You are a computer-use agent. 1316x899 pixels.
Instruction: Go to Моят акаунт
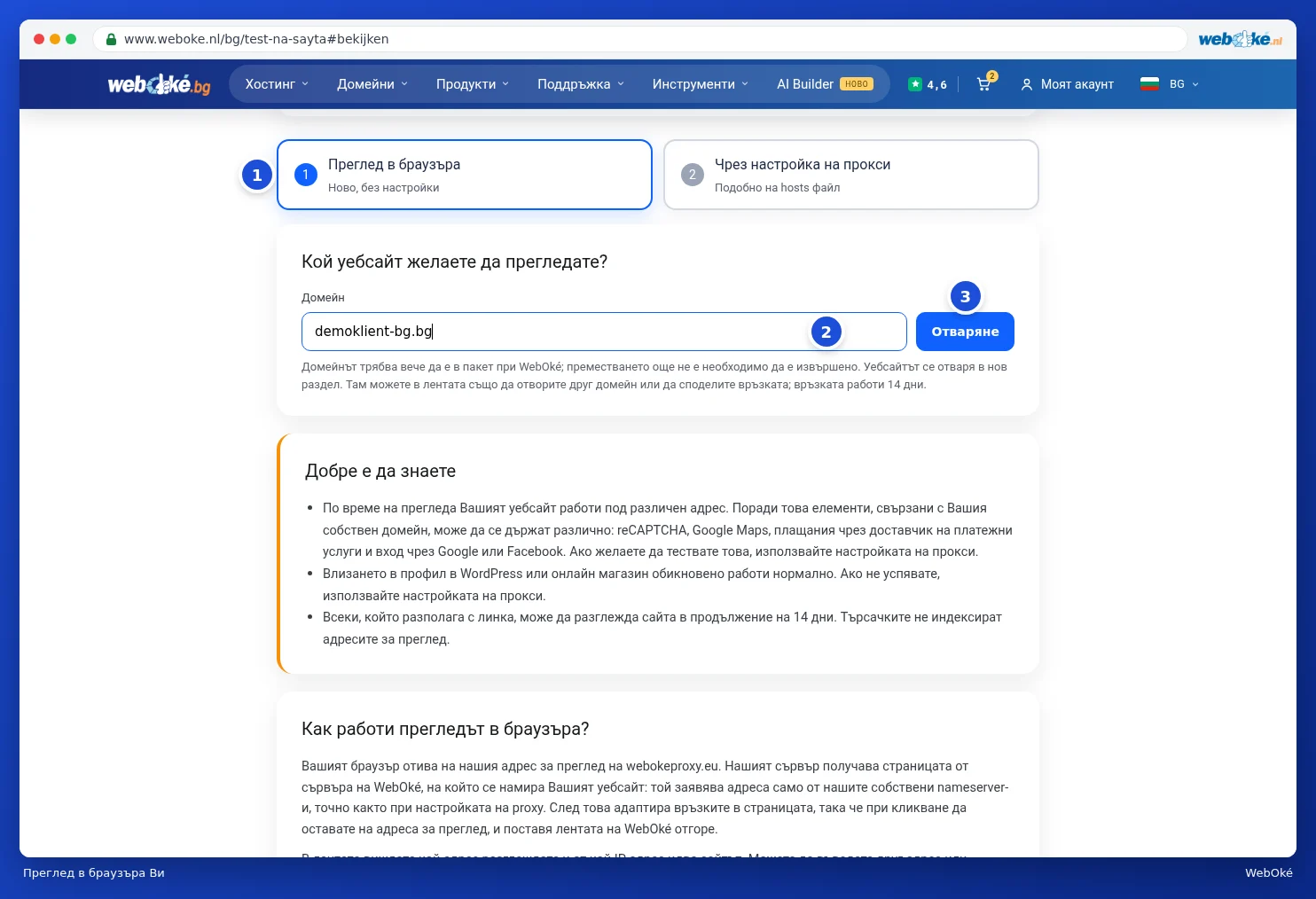click(x=1068, y=84)
